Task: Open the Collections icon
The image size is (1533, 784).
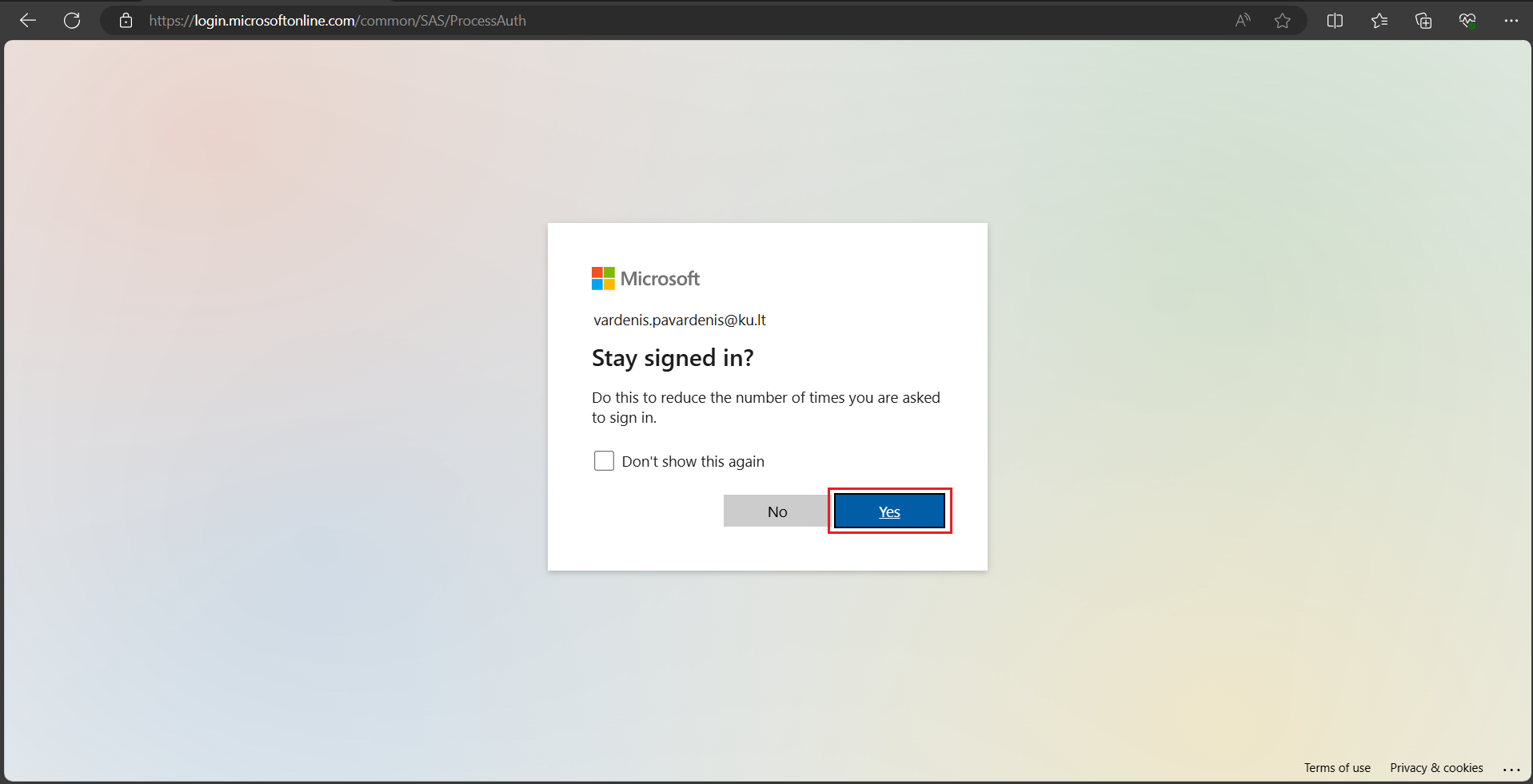Action: pyautogui.click(x=1423, y=21)
